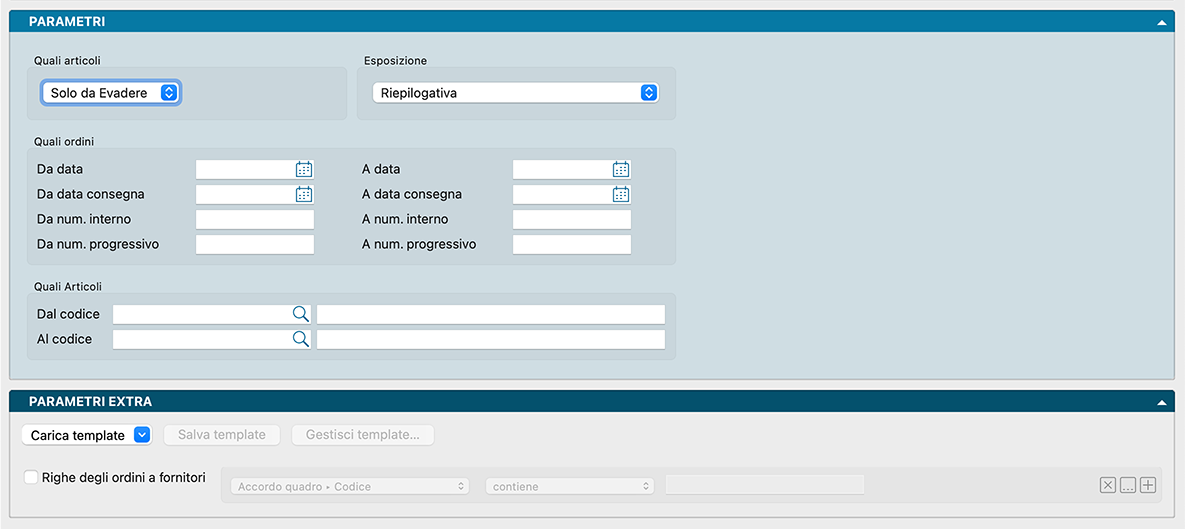This screenshot has width=1185, height=529.
Task: Open the Esposizione Riepilogativa dropdown
Action: 515,93
